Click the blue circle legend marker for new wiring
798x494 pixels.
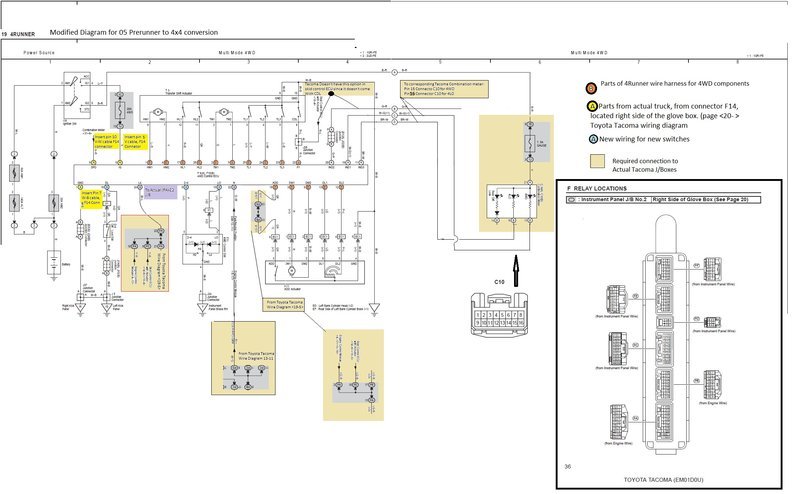pos(593,139)
